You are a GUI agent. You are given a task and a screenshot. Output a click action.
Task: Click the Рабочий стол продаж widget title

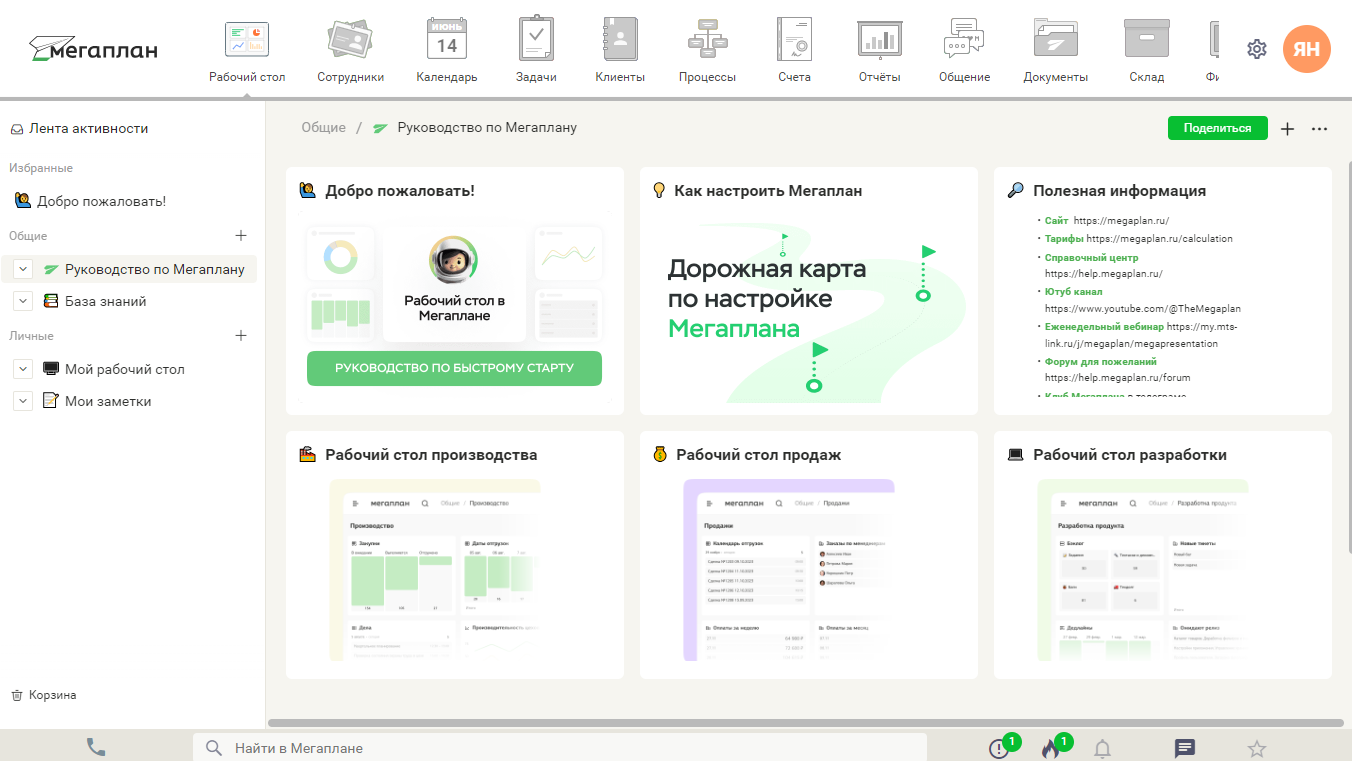click(759, 455)
